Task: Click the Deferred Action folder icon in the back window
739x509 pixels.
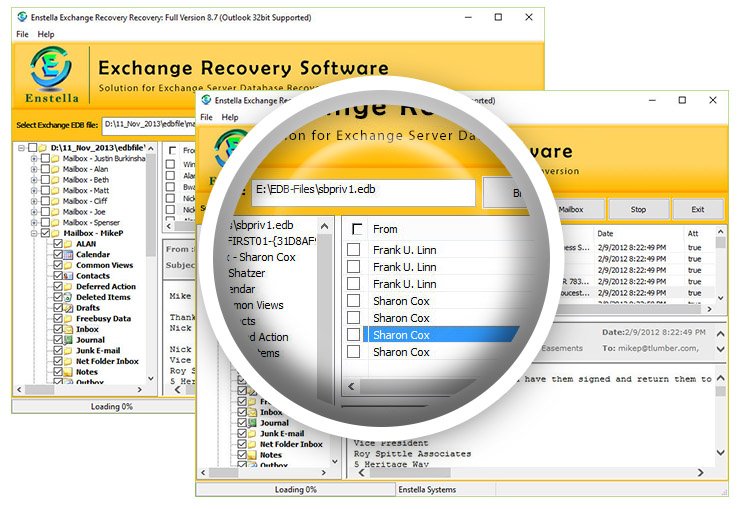Action: coord(68,287)
